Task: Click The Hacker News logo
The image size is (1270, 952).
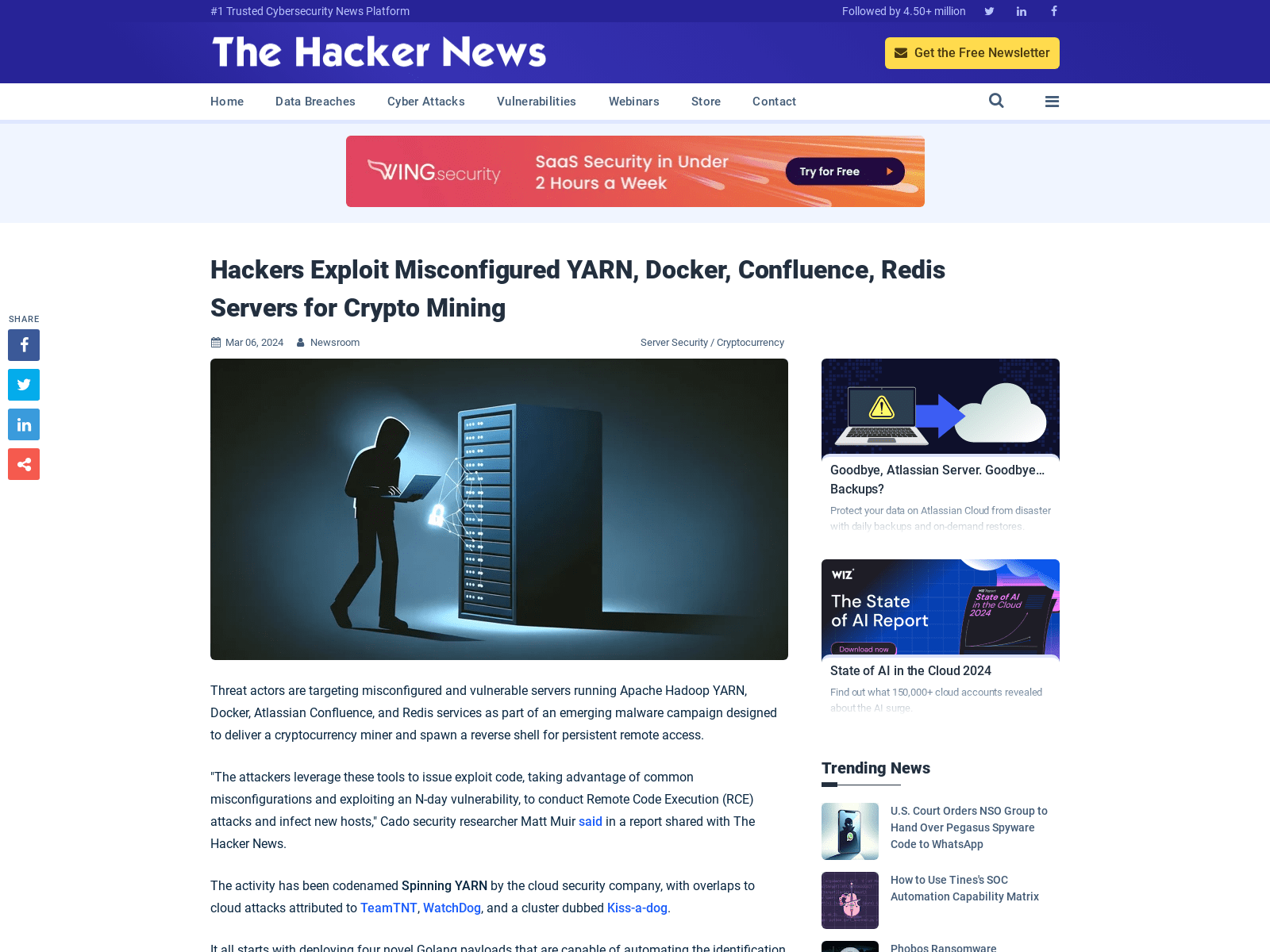Action: coord(379,52)
